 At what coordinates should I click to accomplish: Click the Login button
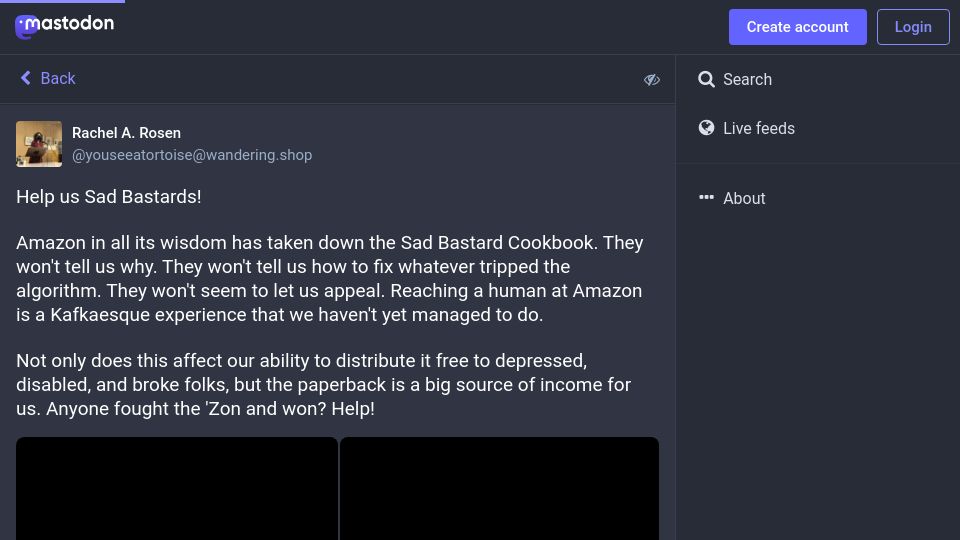913,27
